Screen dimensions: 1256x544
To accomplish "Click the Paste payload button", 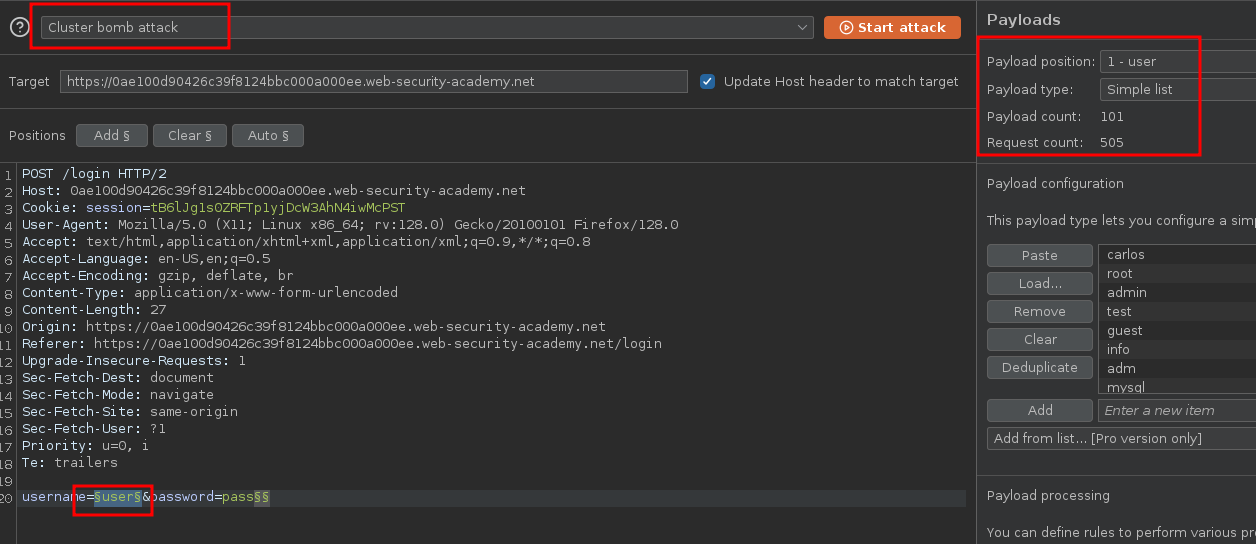I will (x=1039, y=256).
